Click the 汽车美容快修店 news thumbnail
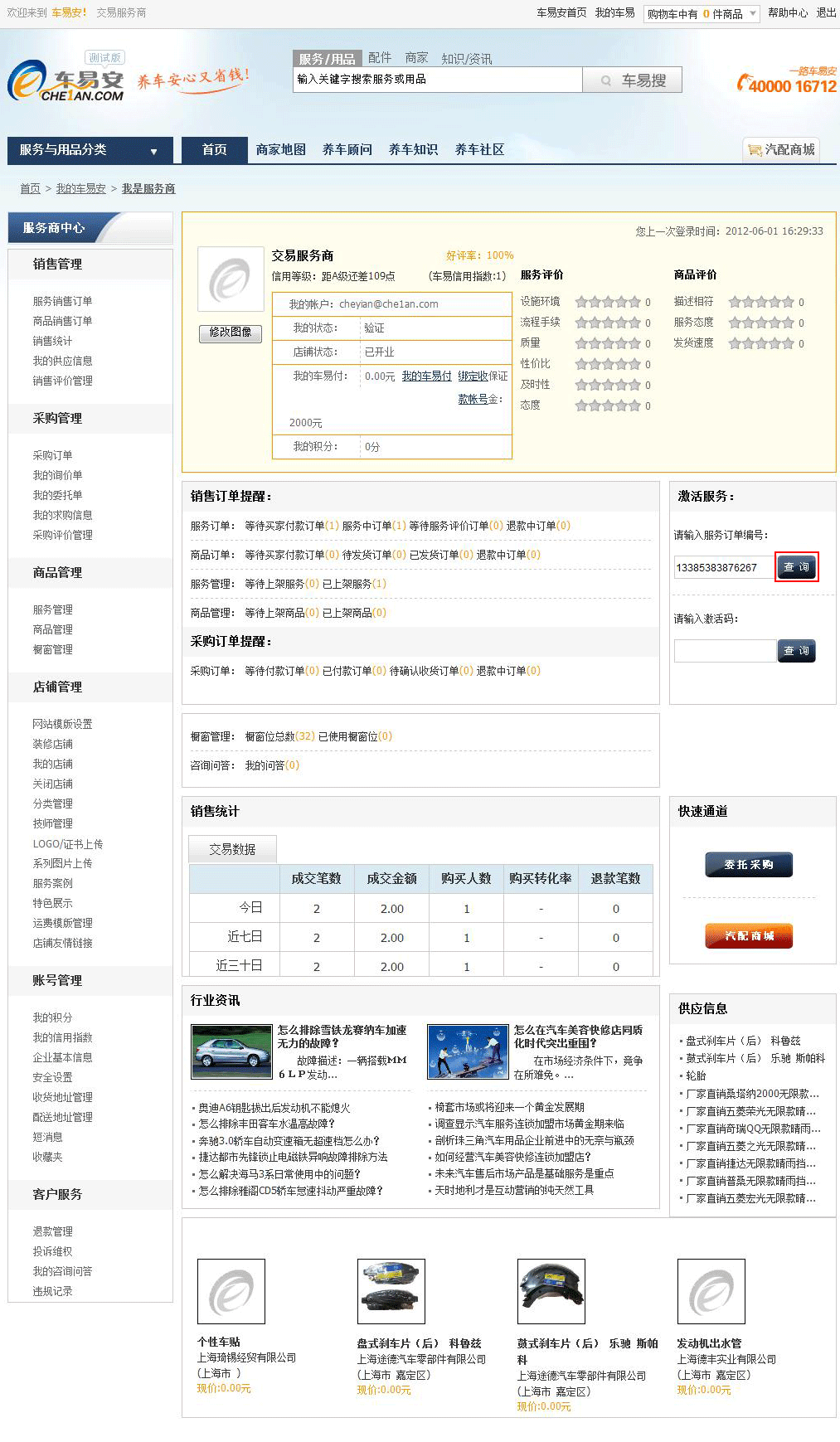The image size is (840, 1442). [x=468, y=1051]
